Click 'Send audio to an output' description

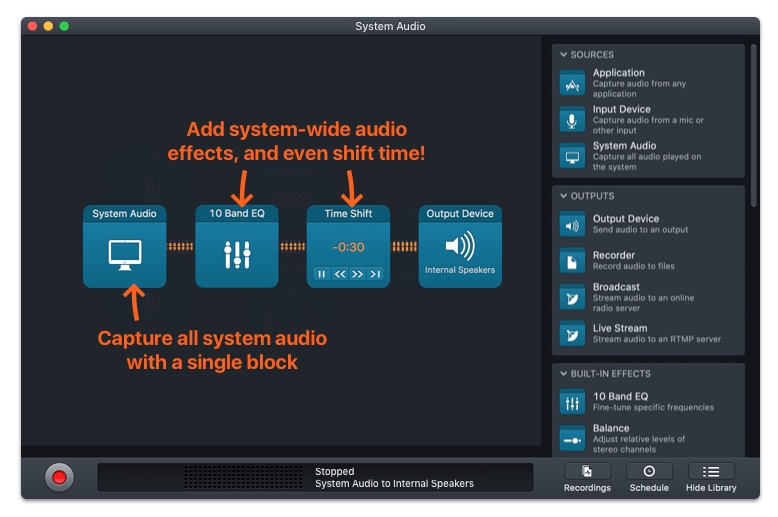tap(641, 230)
